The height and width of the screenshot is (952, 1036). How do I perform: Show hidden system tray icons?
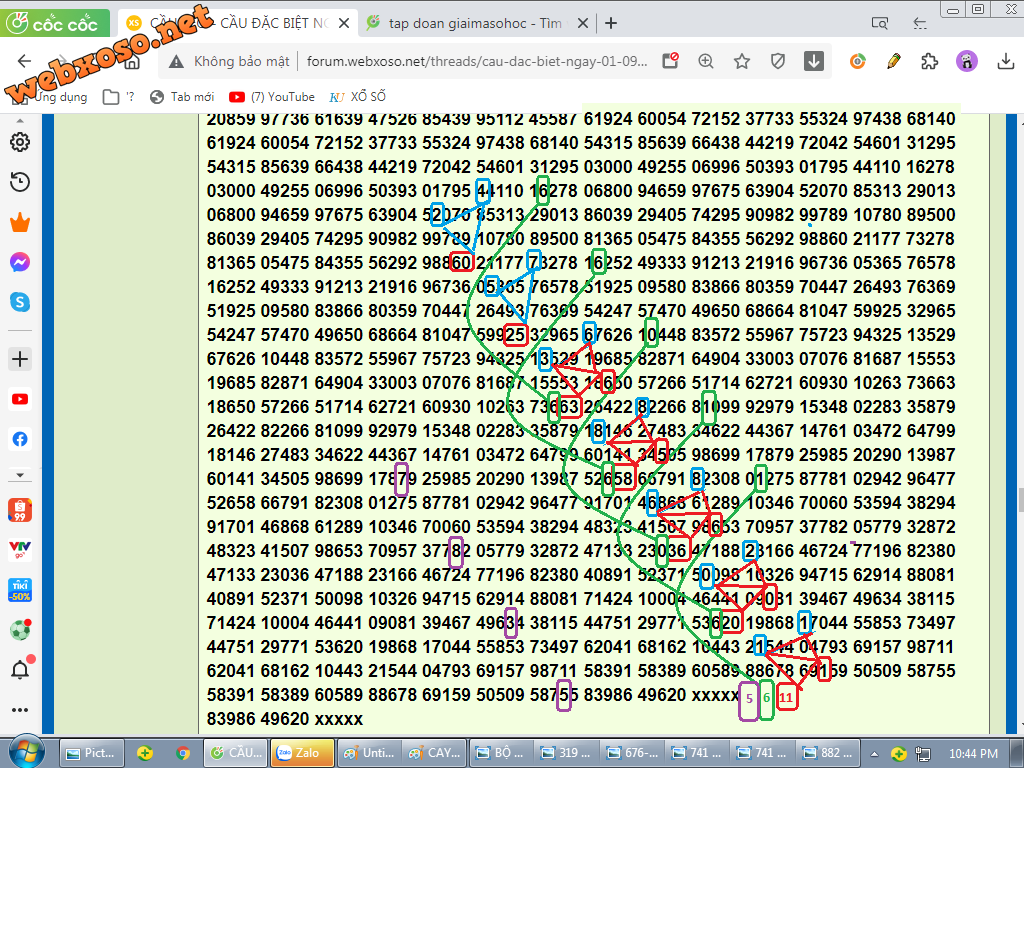[875, 753]
